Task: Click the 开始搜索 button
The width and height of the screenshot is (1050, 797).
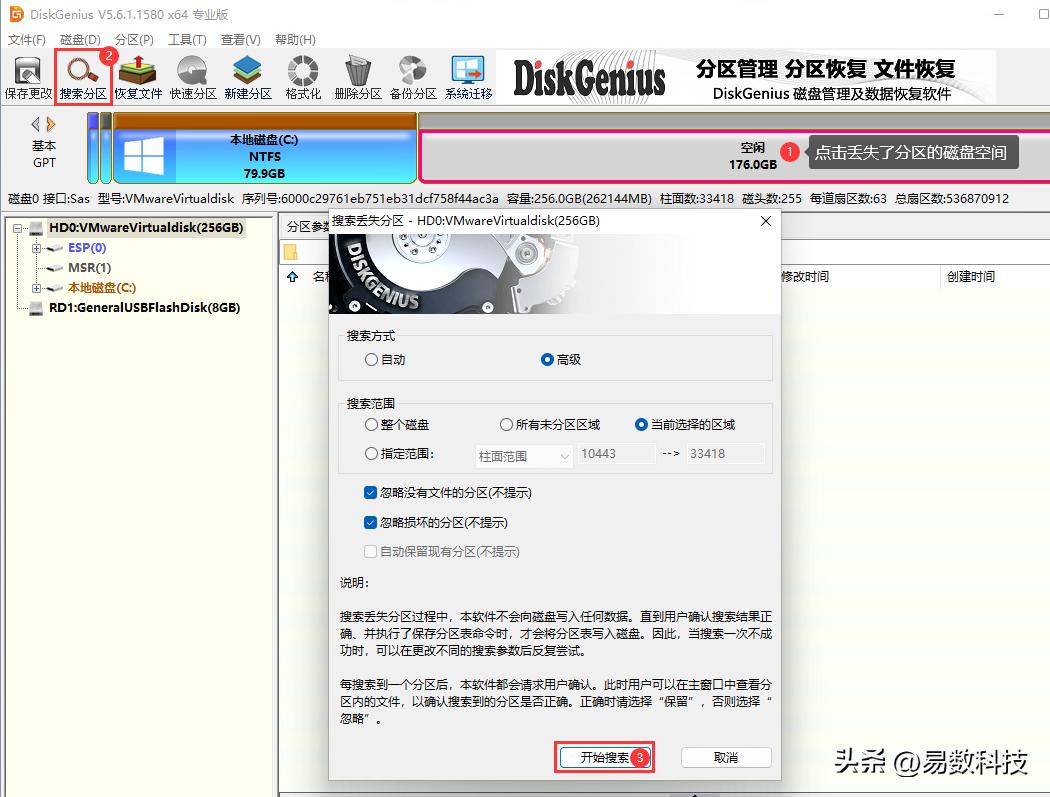Action: pyautogui.click(x=604, y=758)
